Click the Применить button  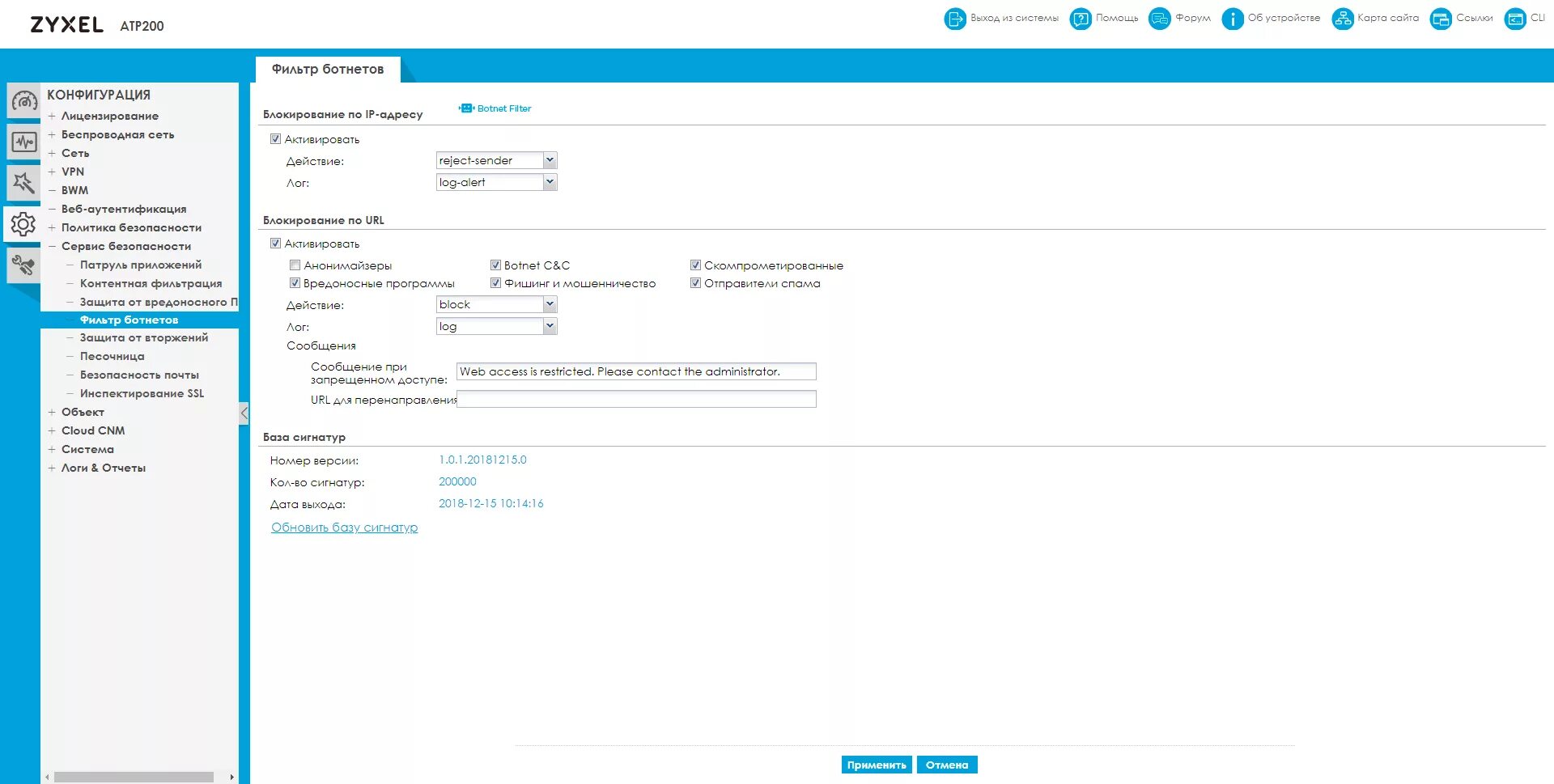[x=877, y=765]
